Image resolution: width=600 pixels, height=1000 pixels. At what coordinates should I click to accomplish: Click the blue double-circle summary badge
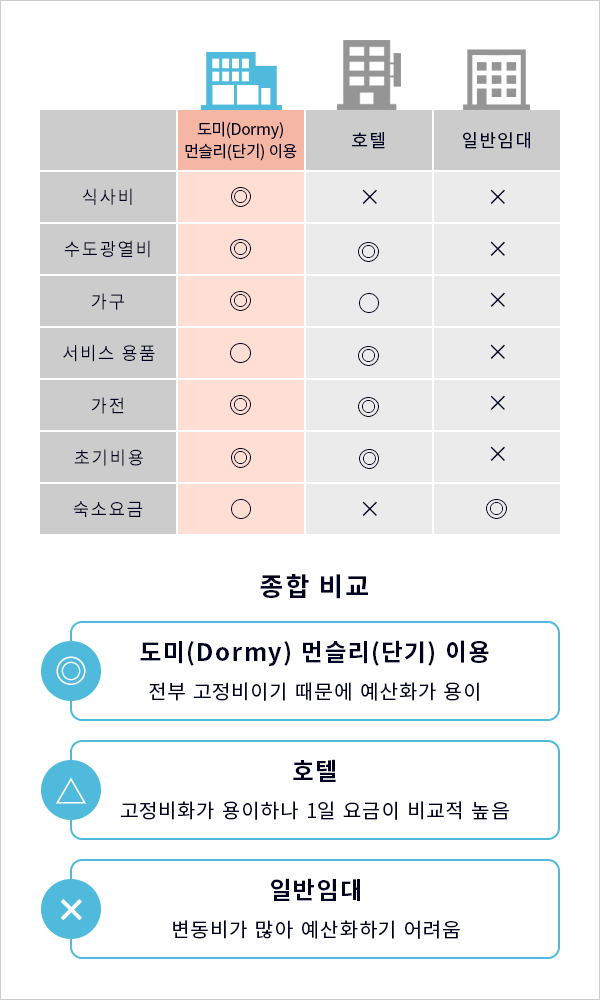71,671
